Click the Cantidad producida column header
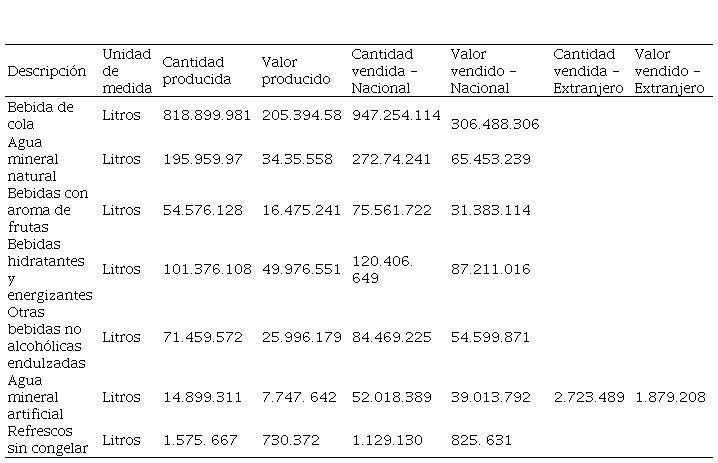 point(196,71)
